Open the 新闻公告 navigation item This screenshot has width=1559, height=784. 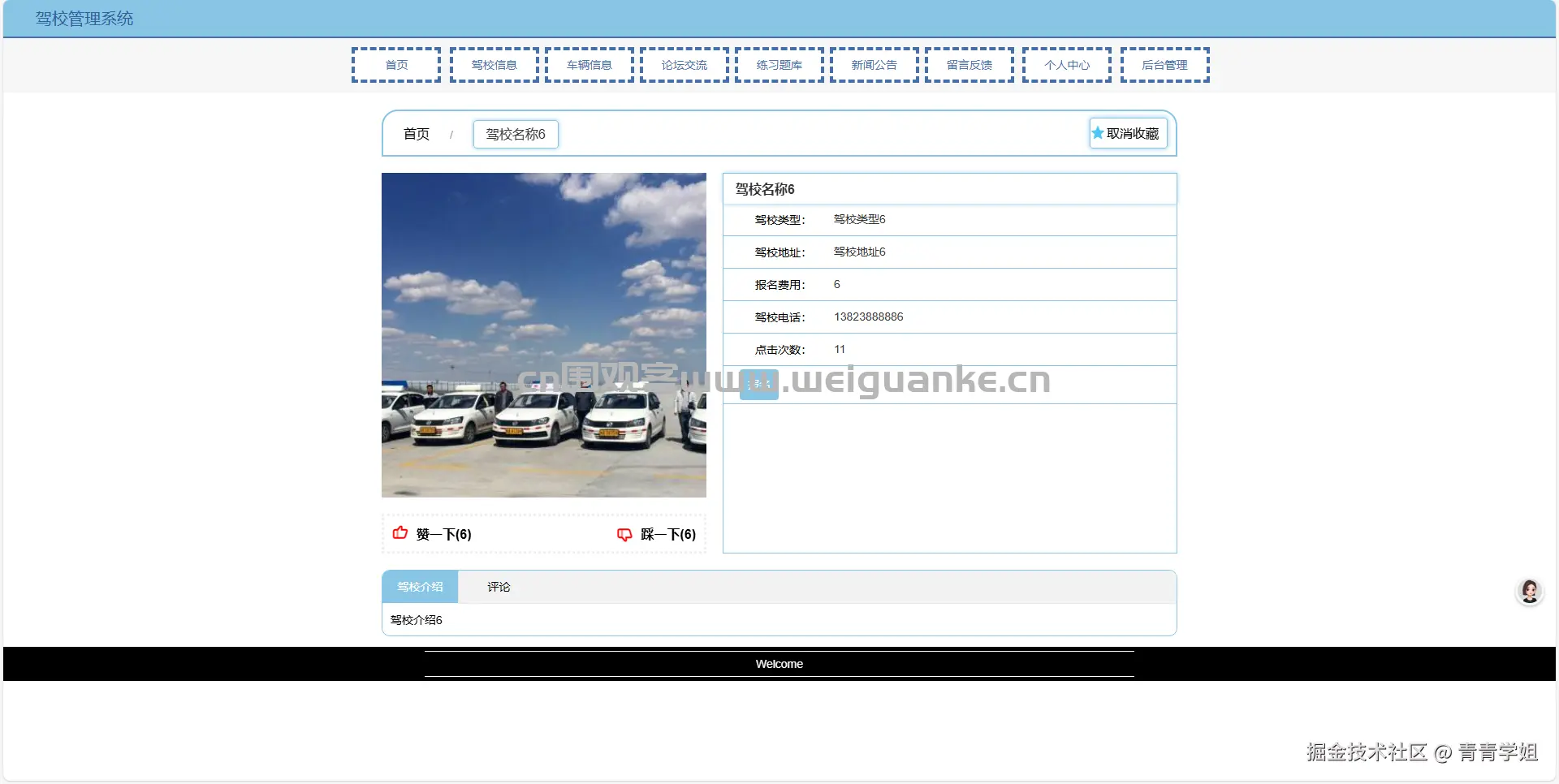tap(875, 65)
